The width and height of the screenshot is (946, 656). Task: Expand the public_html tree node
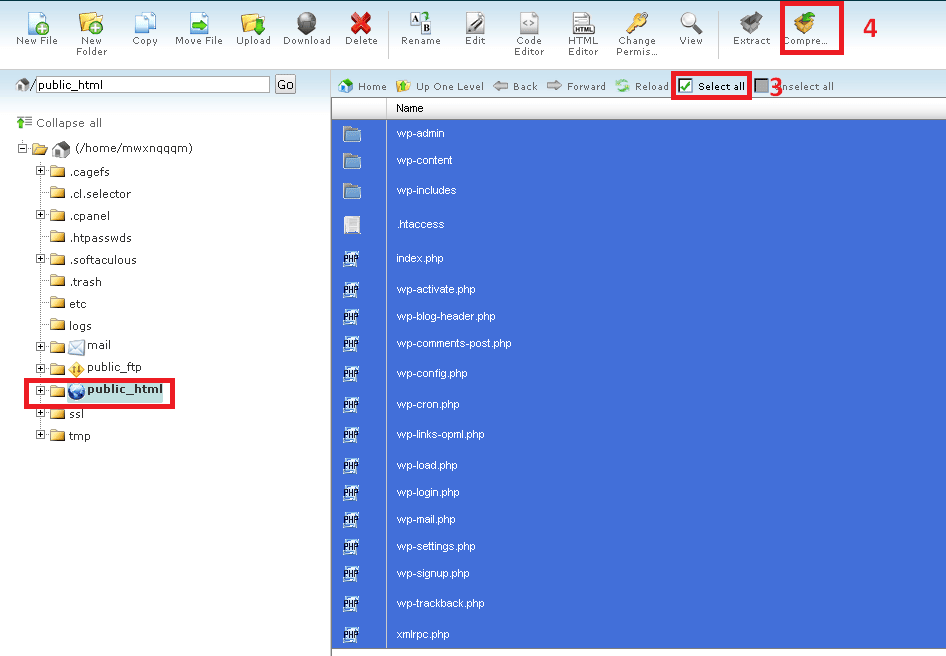[41, 390]
